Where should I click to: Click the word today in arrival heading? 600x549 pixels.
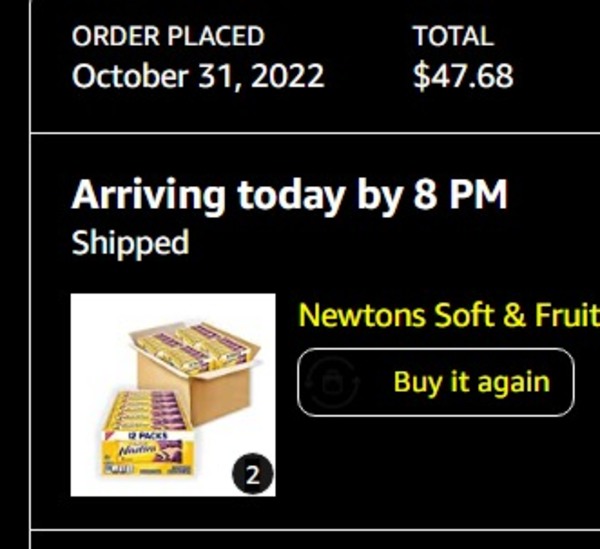293,195
